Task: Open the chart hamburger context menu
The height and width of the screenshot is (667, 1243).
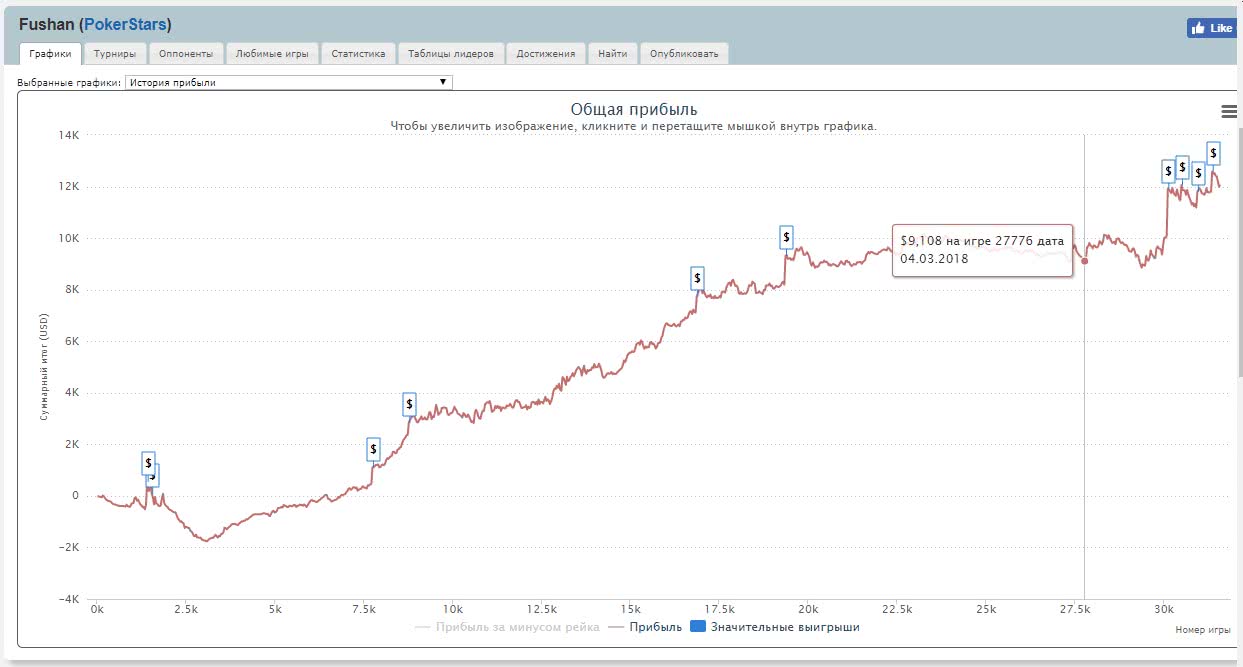Action: click(x=1229, y=111)
